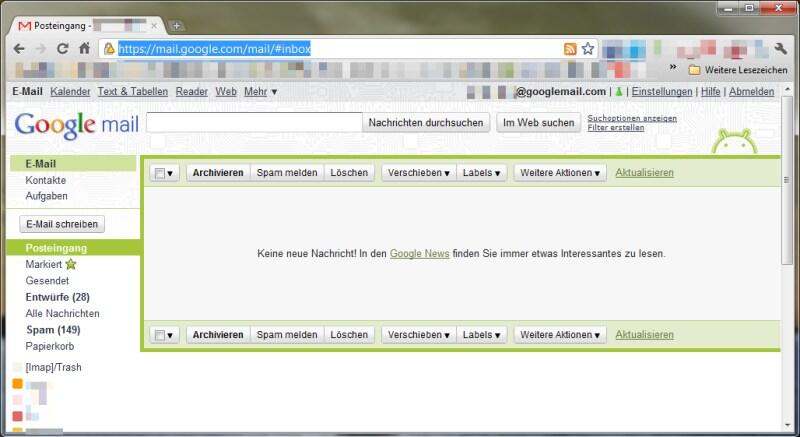The width and height of the screenshot is (800, 437).
Task: Click the orange RSS feed icon
Action: [570, 48]
